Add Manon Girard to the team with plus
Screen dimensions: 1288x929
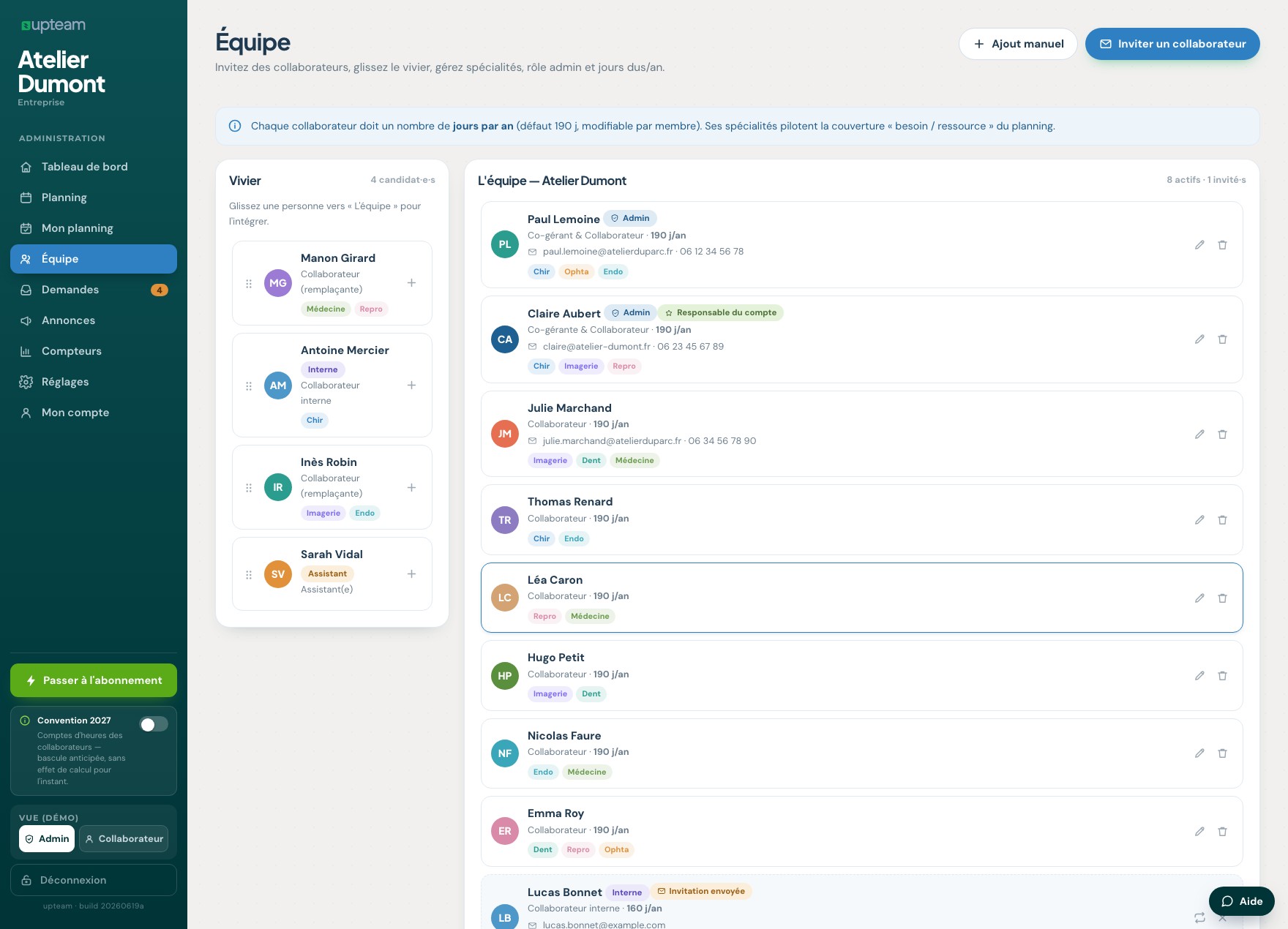tap(411, 283)
